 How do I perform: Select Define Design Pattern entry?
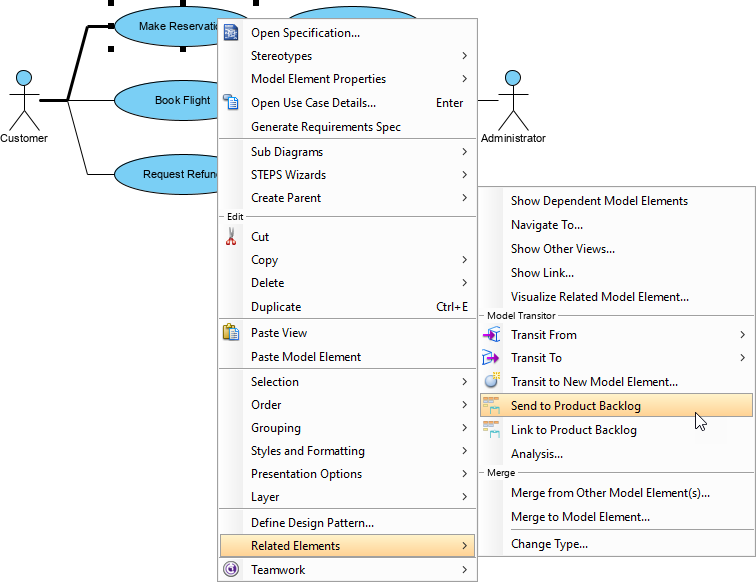coord(312,522)
